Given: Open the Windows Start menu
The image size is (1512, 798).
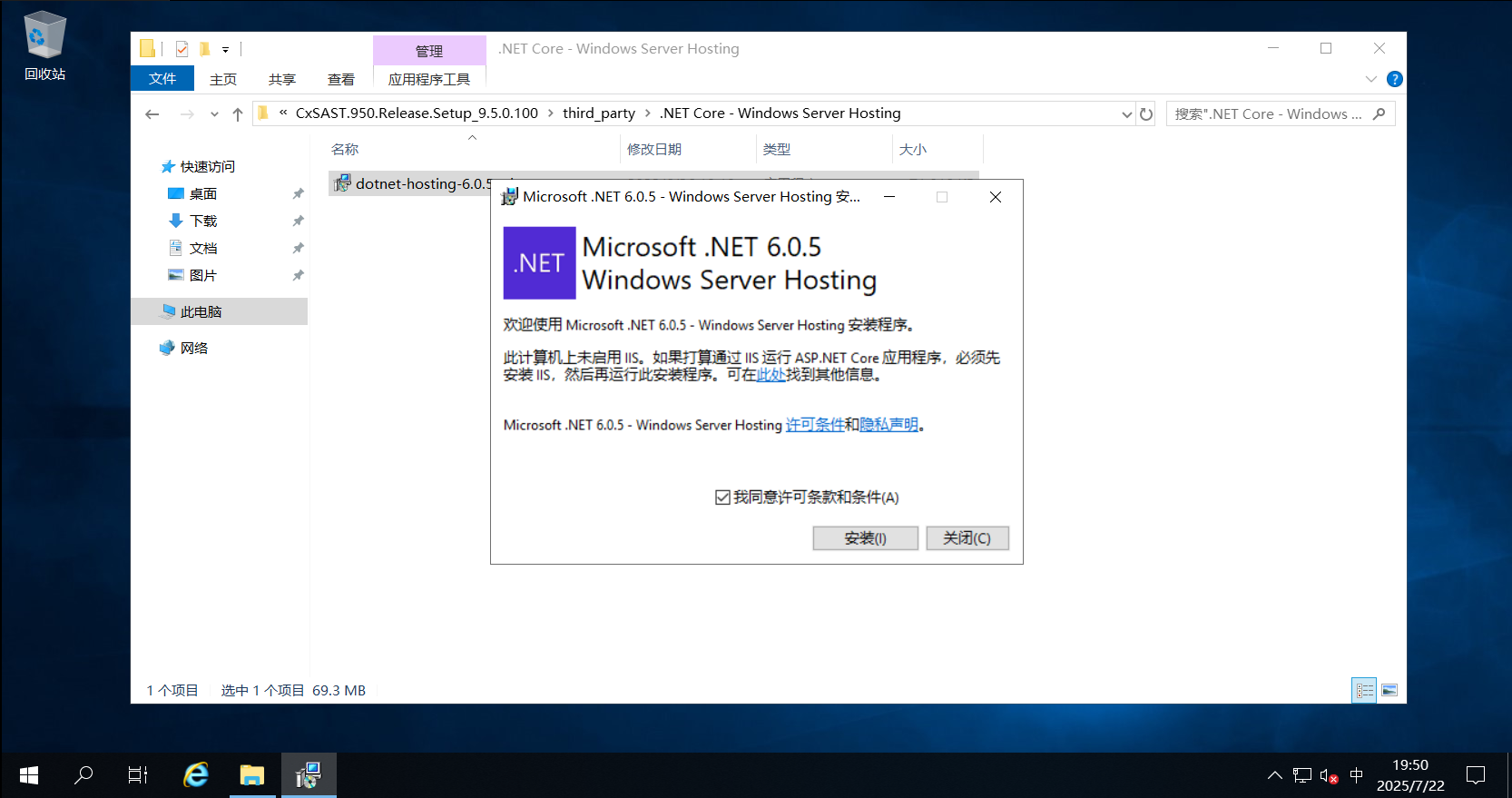Looking at the screenshot, I should tap(28, 775).
